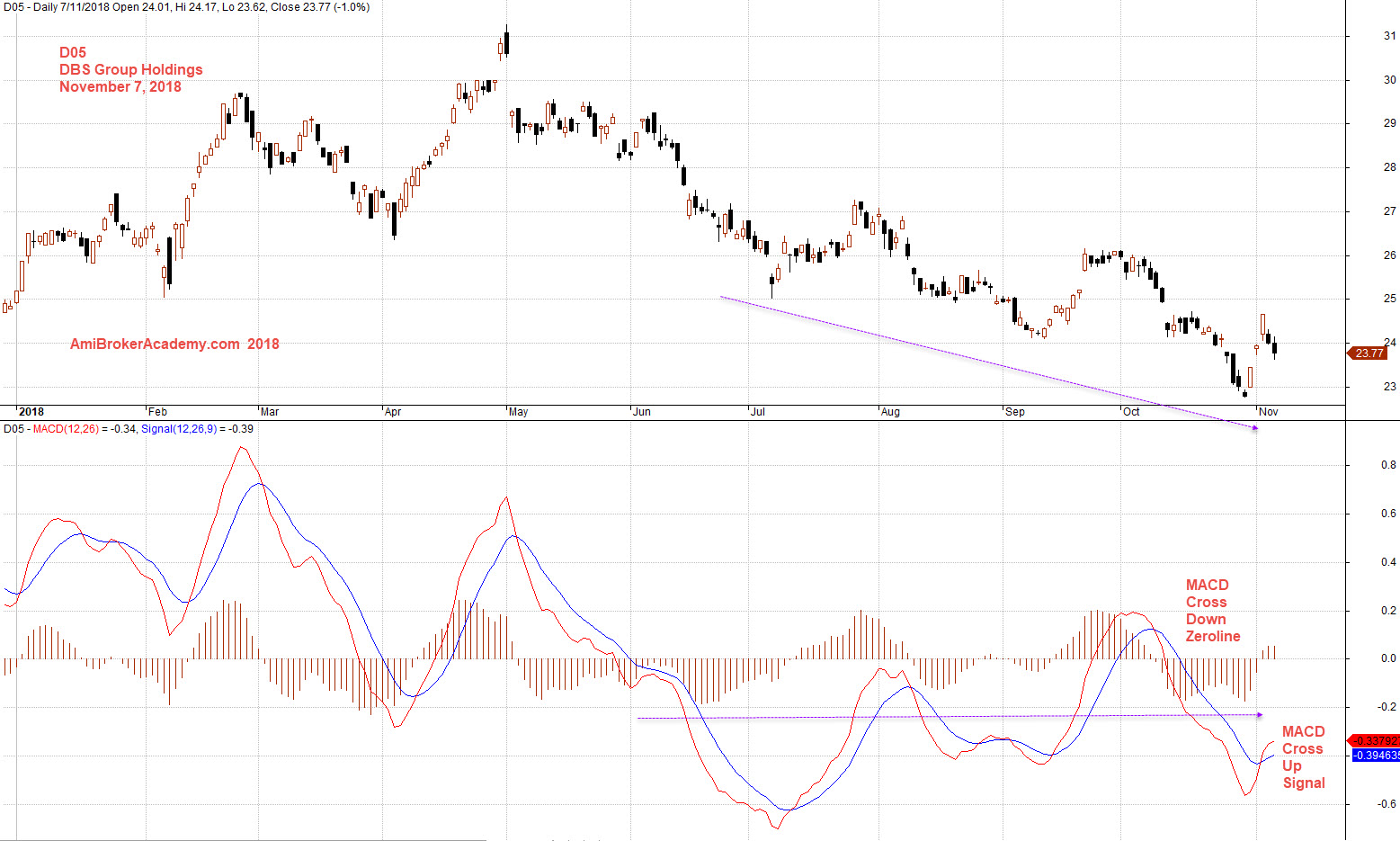Image resolution: width=1400 pixels, height=841 pixels.
Task: Click the 'Sep' label on time axis
Action: tap(1014, 412)
